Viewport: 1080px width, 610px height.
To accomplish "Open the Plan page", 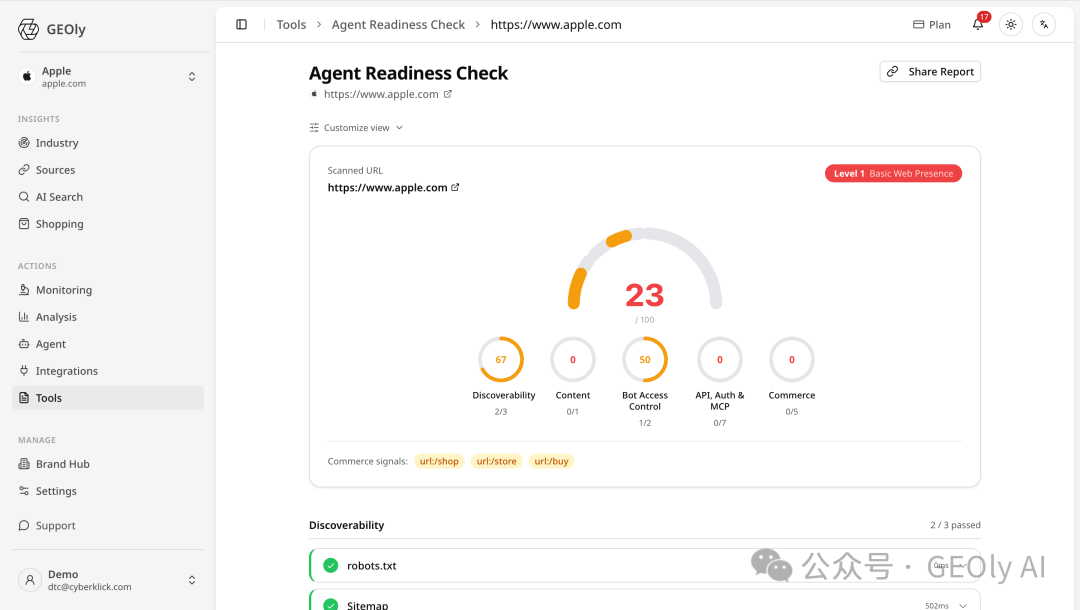I will [x=931, y=25].
